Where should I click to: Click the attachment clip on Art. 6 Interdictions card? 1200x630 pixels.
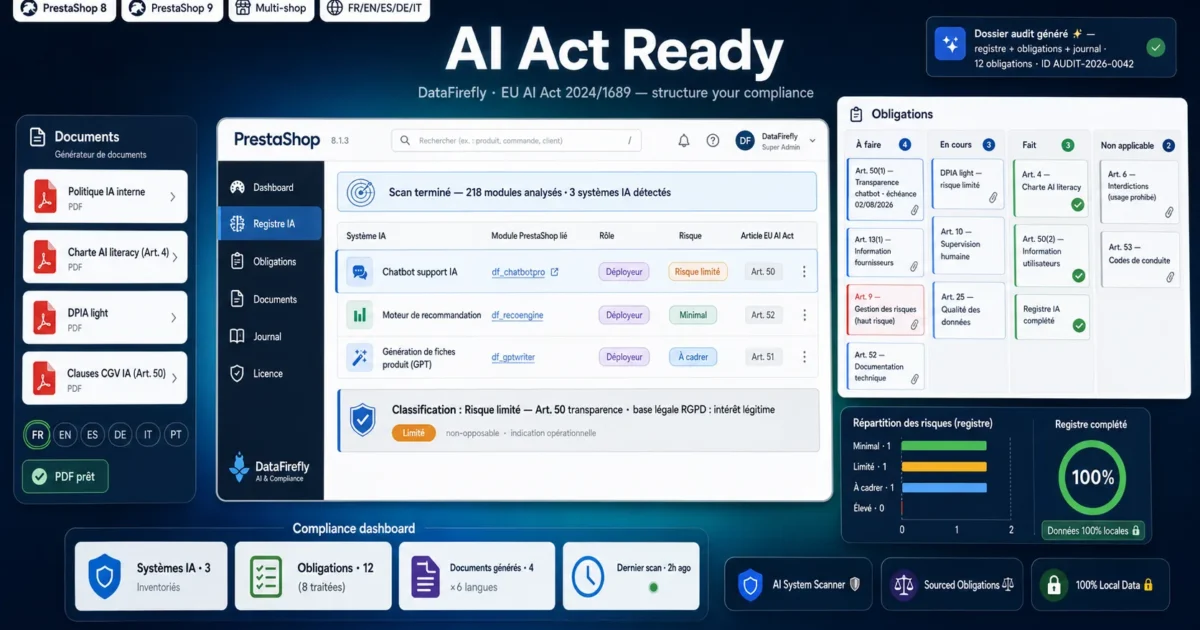pyautogui.click(x=1167, y=211)
